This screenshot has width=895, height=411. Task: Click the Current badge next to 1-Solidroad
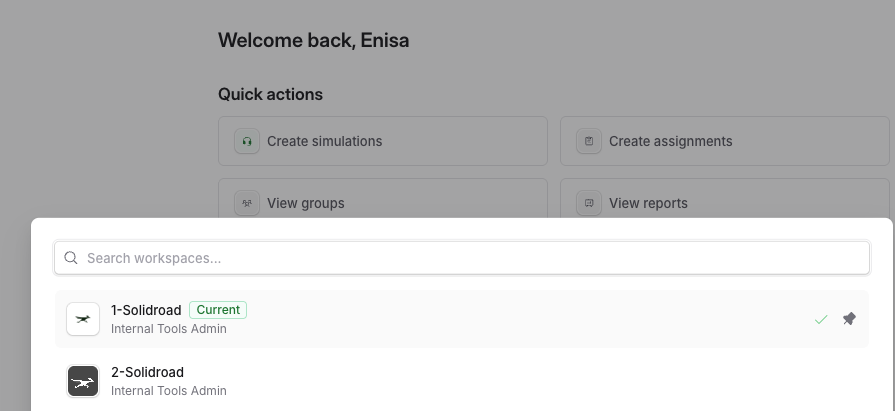218,310
